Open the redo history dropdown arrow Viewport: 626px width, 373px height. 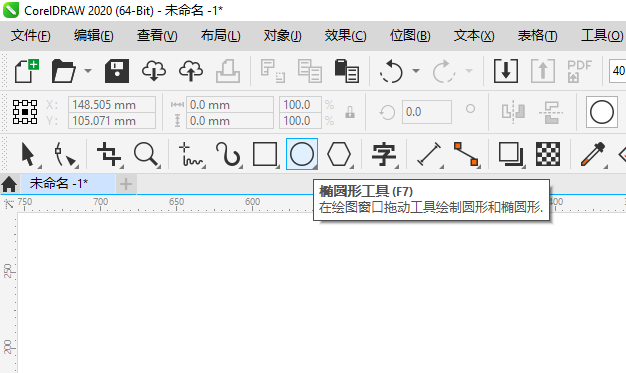[469, 71]
